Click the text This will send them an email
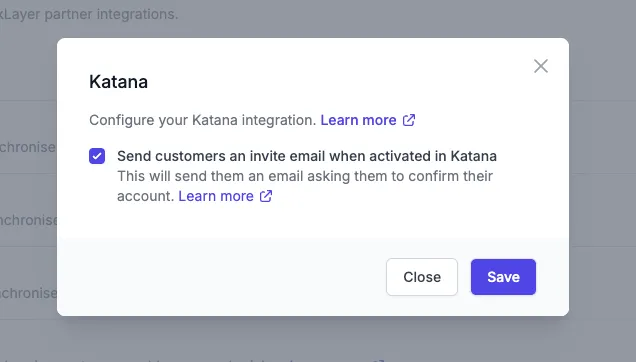Screen dimensions: 636x362 pyautogui.click(x=233, y=176)
